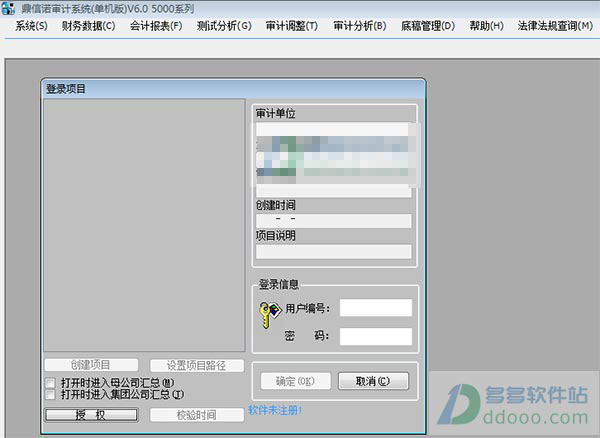
Task: Open the 审计分析(B) menu
Action: pos(360,26)
